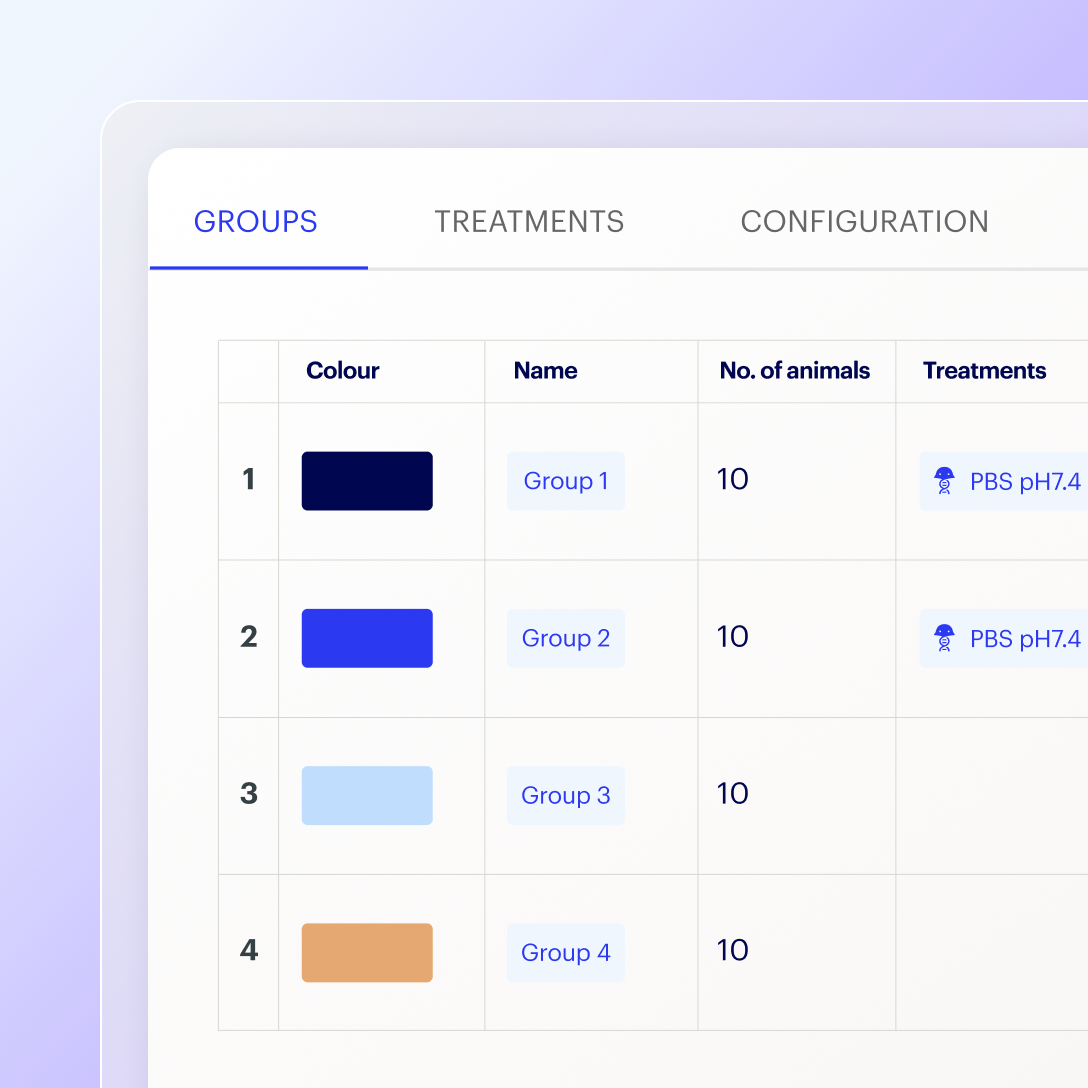The height and width of the screenshot is (1088, 1088).
Task: Select row number 2
Action: 248,637
